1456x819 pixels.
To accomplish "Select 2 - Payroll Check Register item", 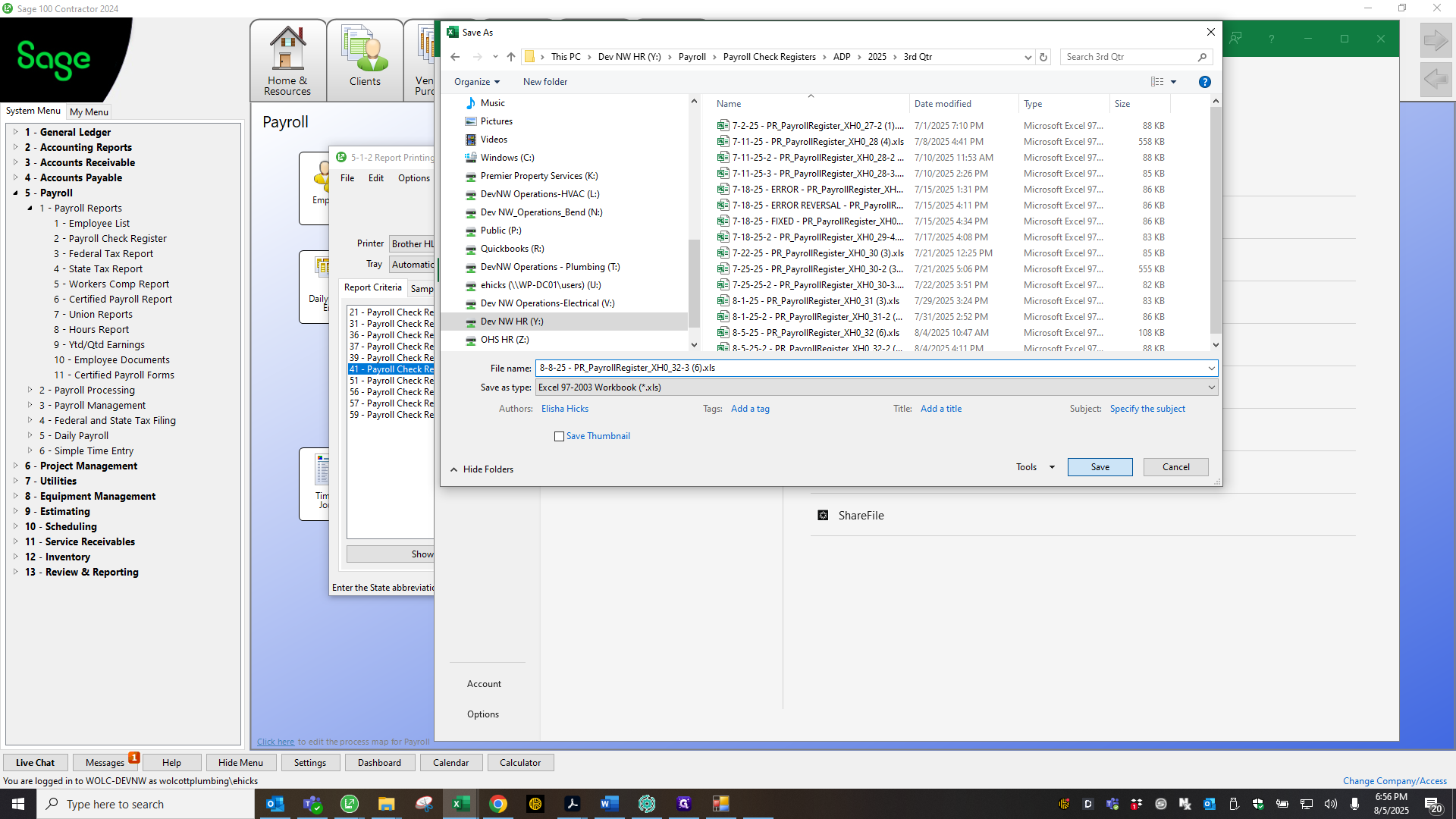I will pos(110,238).
